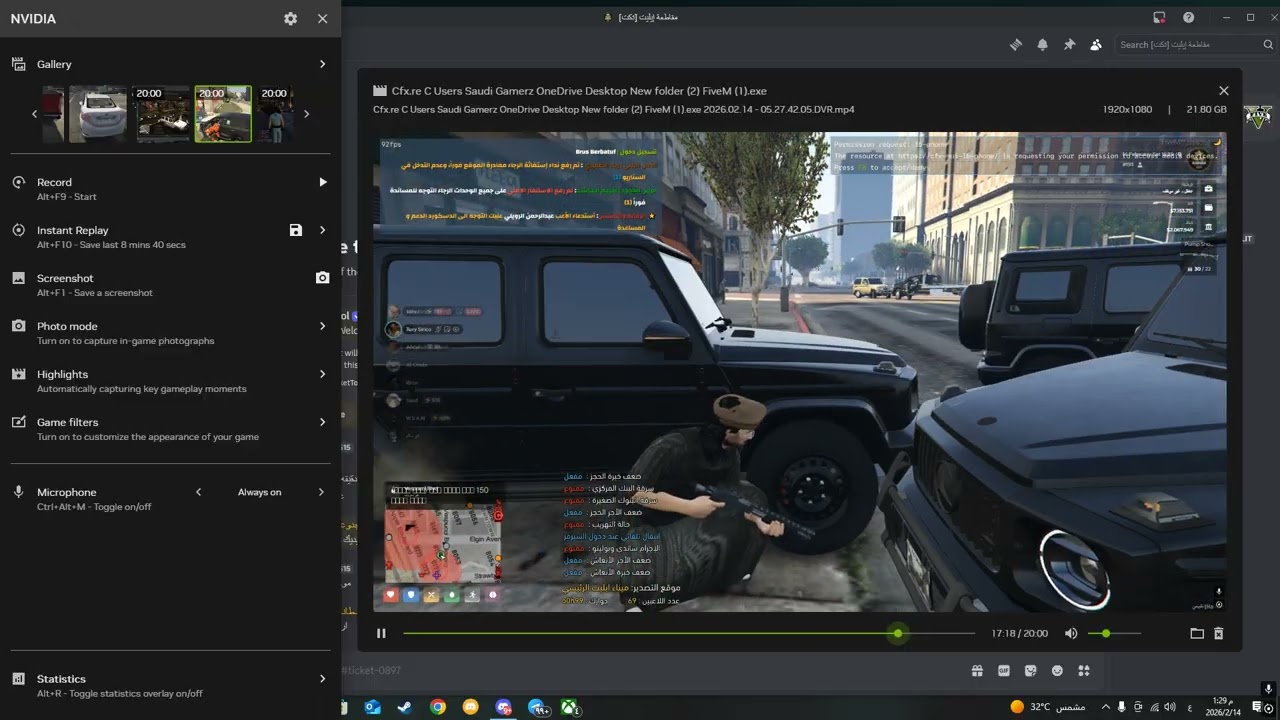Open the Instant Replay menu entry
This screenshot has width=1280, height=720.
111,237
